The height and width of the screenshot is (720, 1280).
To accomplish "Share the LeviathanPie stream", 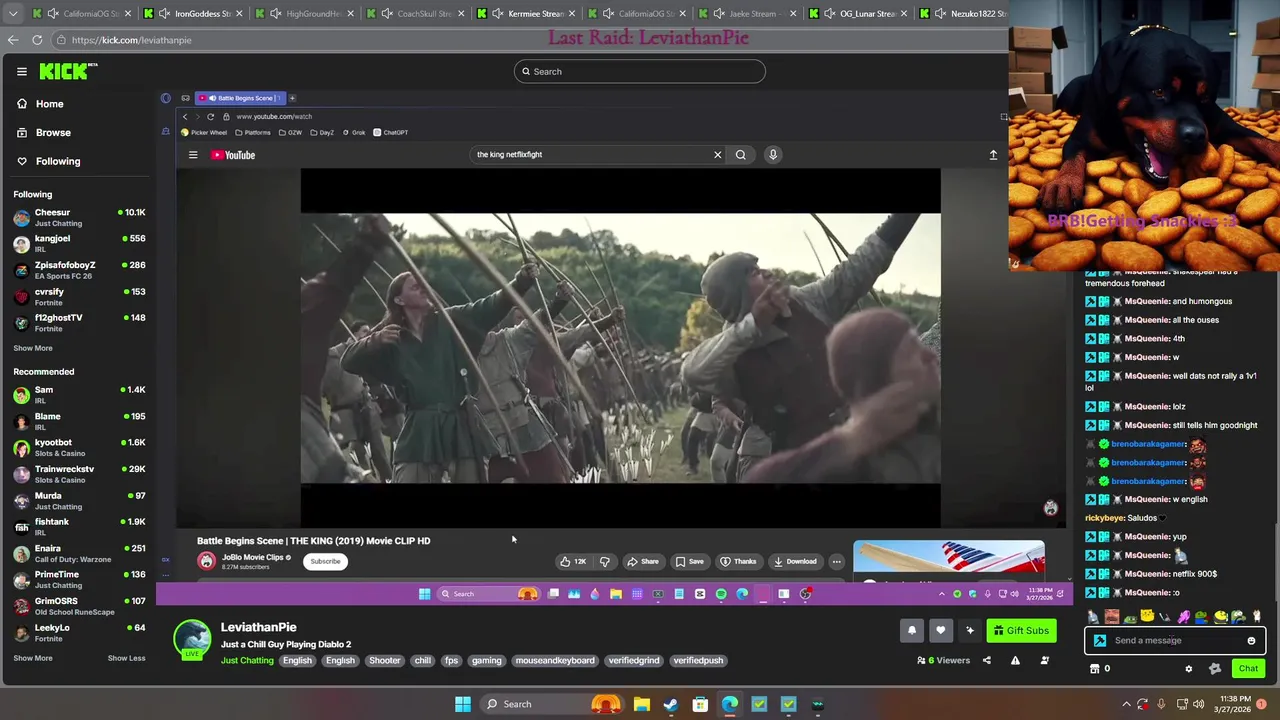I will point(987,660).
